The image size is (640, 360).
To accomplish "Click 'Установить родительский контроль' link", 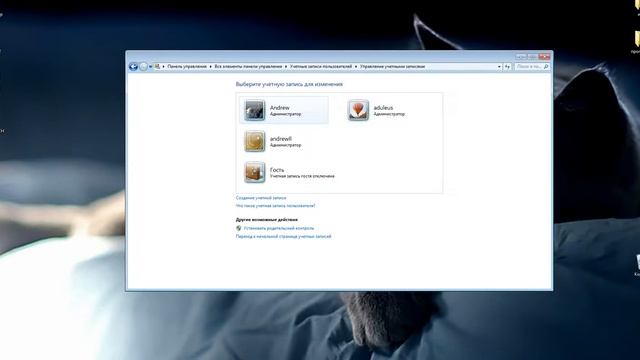I will tap(279, 228).
